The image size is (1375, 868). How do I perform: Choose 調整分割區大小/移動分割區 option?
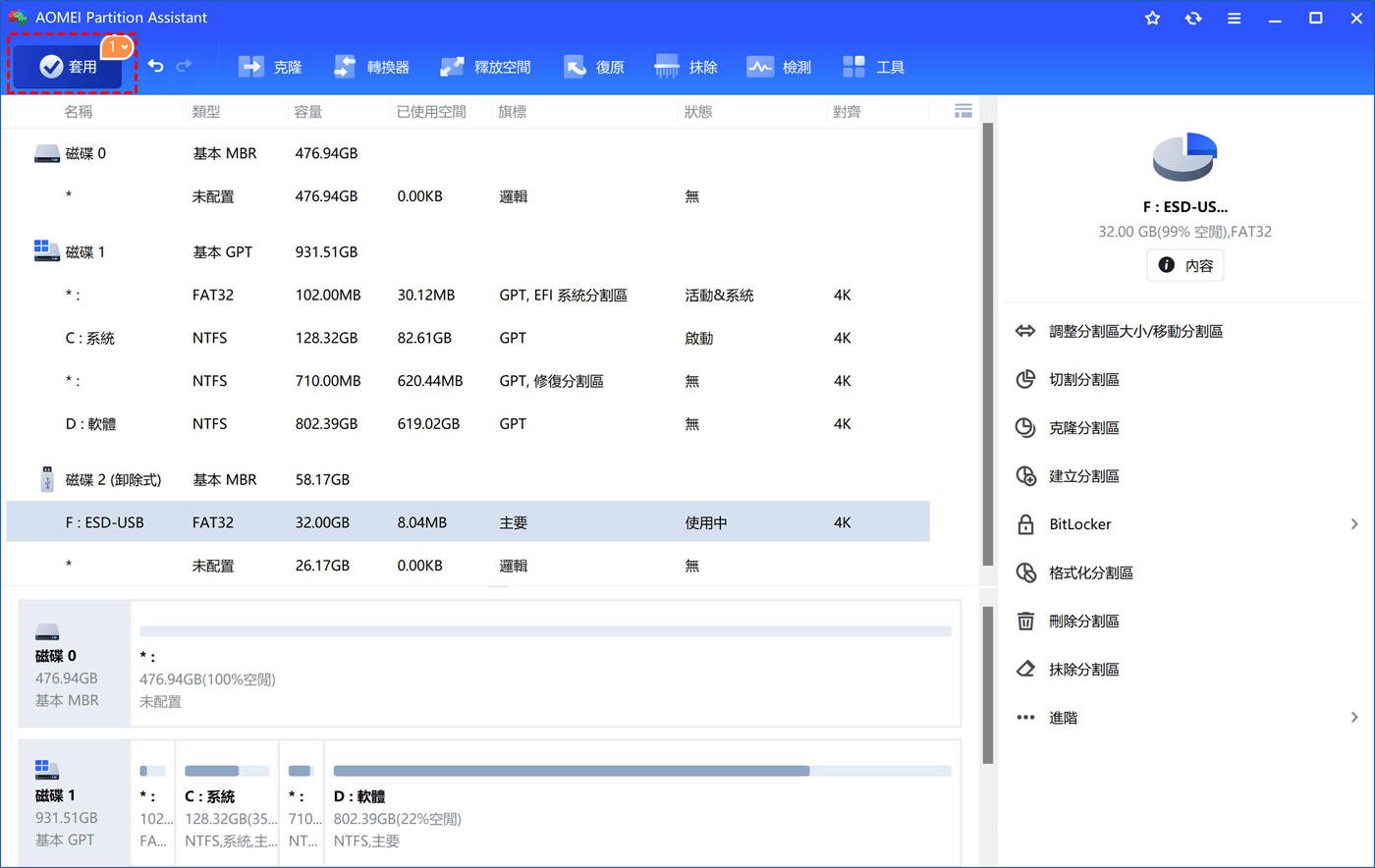tap(1136, 332)
